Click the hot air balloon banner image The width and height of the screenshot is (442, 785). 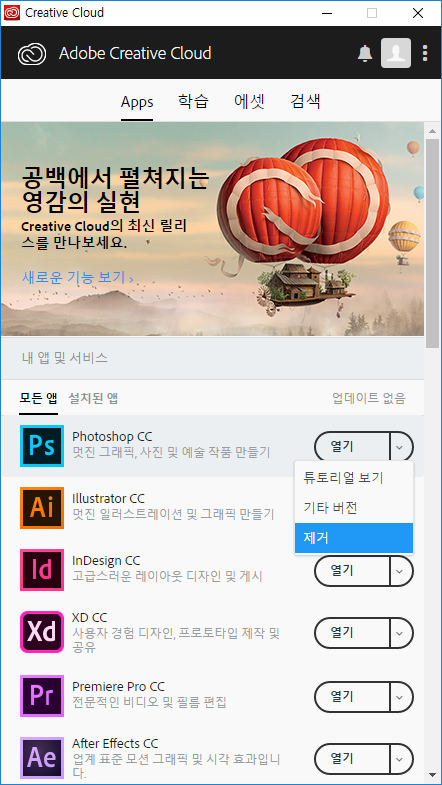tap(212, 229)
